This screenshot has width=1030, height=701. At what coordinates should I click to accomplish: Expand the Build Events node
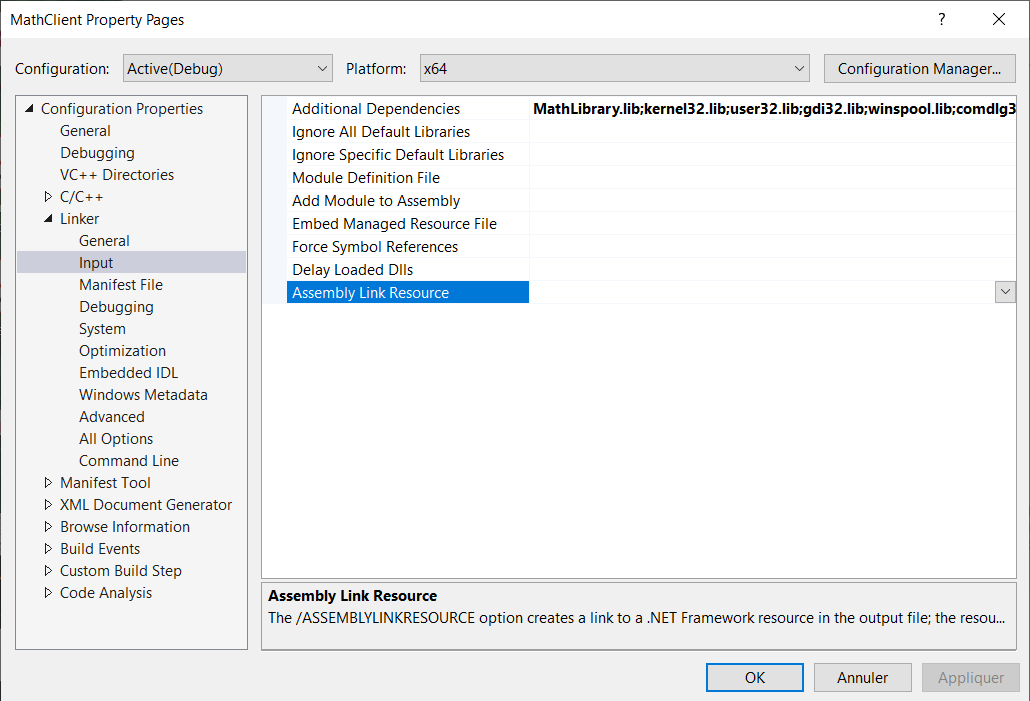tap(49, 549)
